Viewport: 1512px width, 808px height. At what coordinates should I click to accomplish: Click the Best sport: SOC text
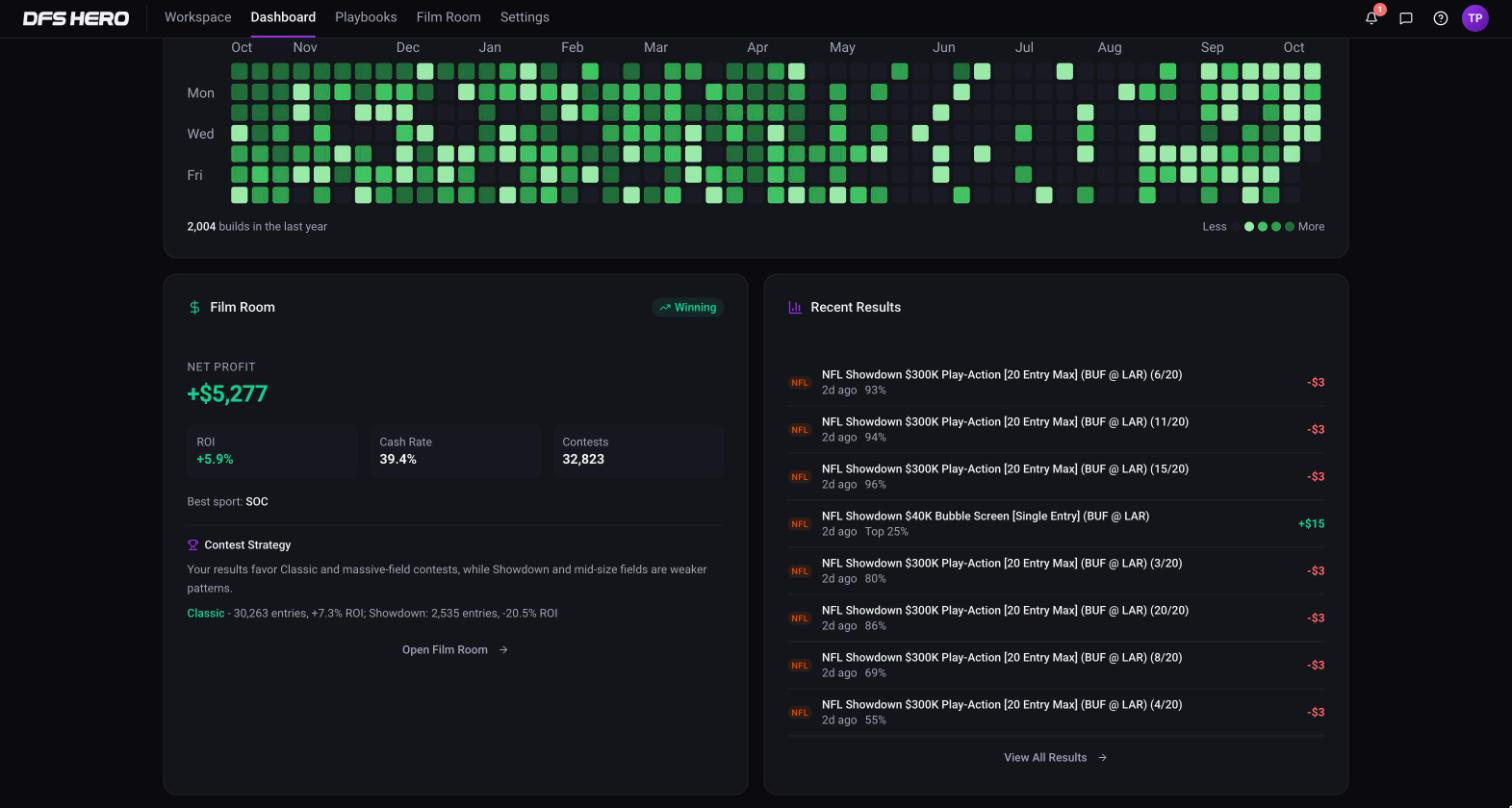(228, 502)
